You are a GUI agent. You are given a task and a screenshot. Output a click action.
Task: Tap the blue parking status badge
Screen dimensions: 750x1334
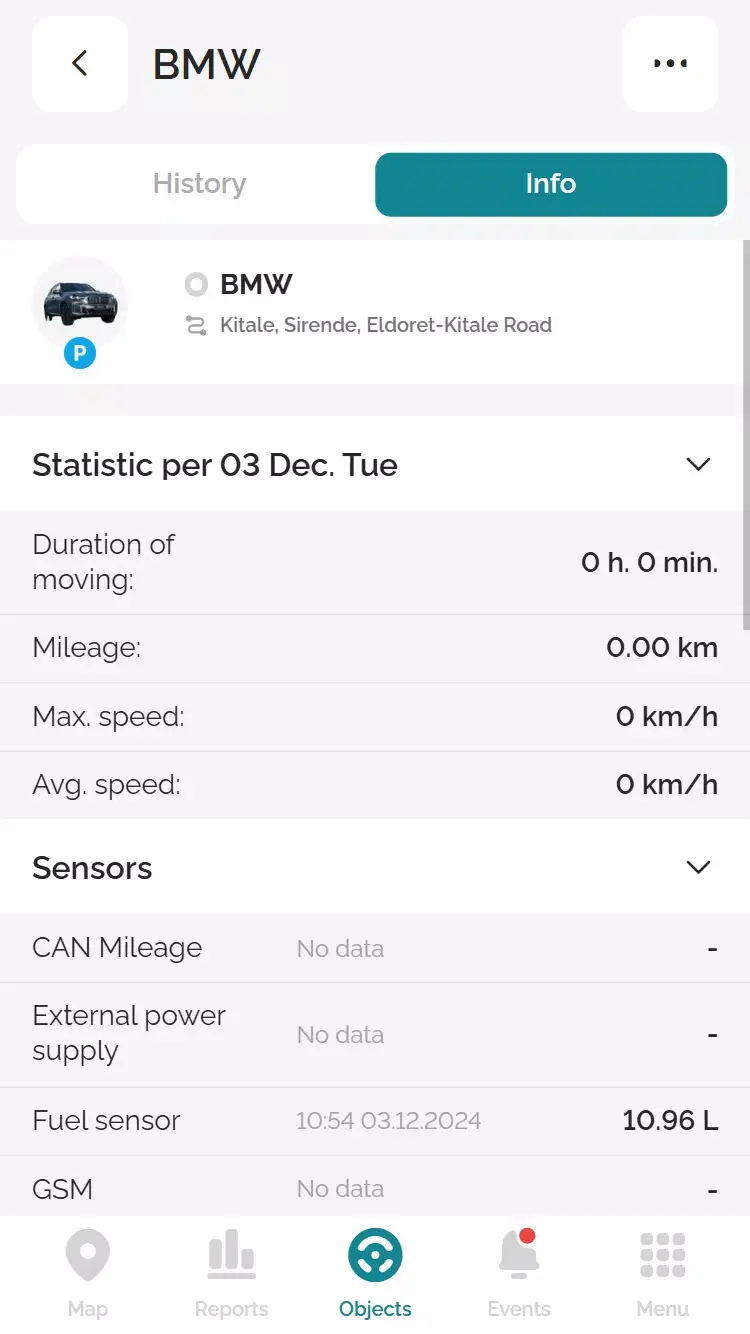pos(80,353)
